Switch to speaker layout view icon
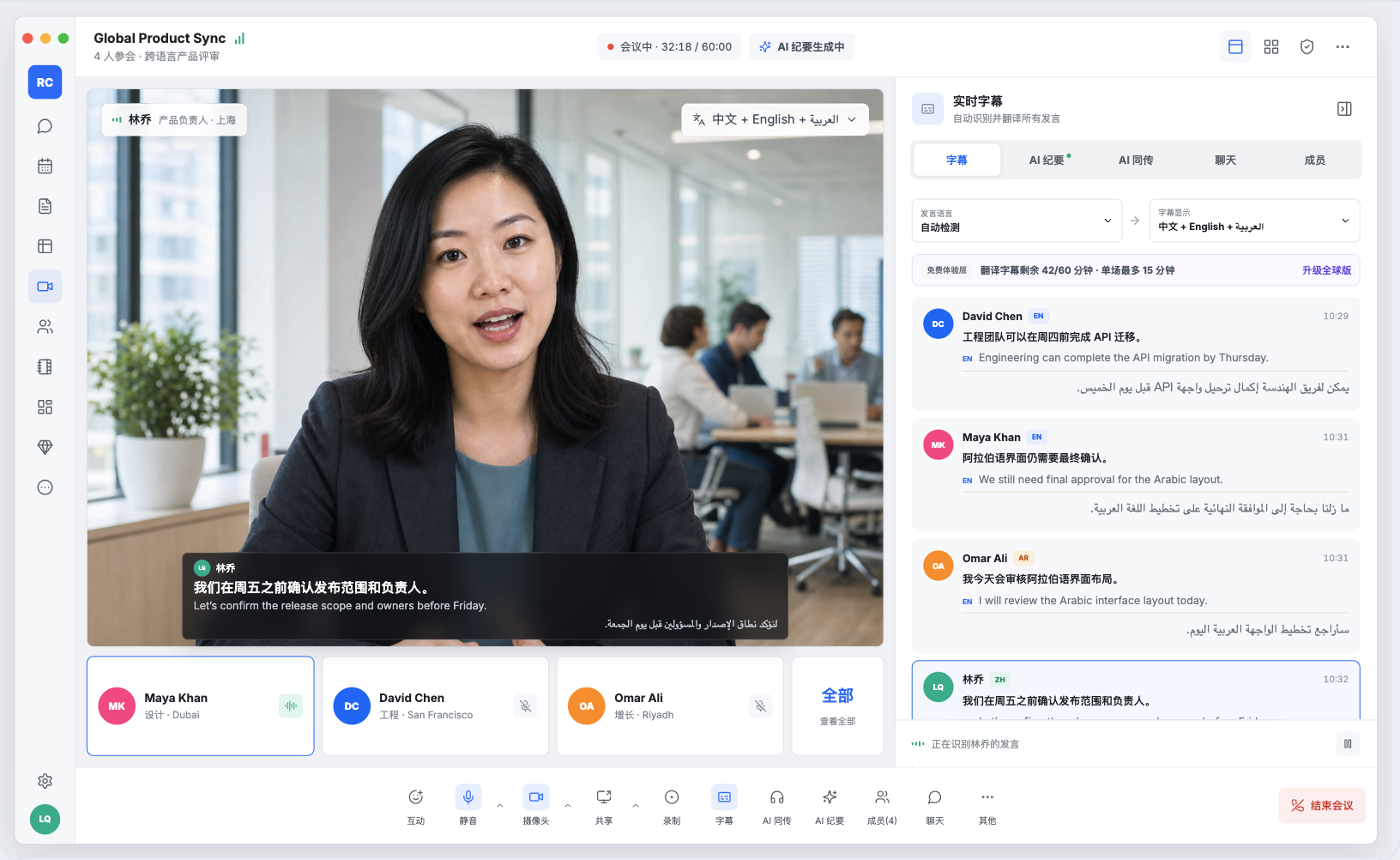Viewport: 1400px width, 860px height. (x=1235, y=47)
